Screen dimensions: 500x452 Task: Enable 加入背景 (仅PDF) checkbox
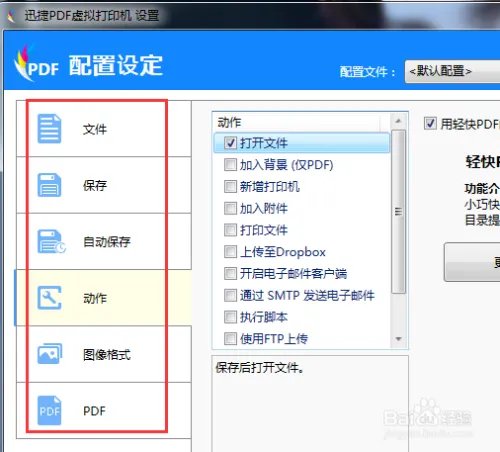(x=230, y=165)
